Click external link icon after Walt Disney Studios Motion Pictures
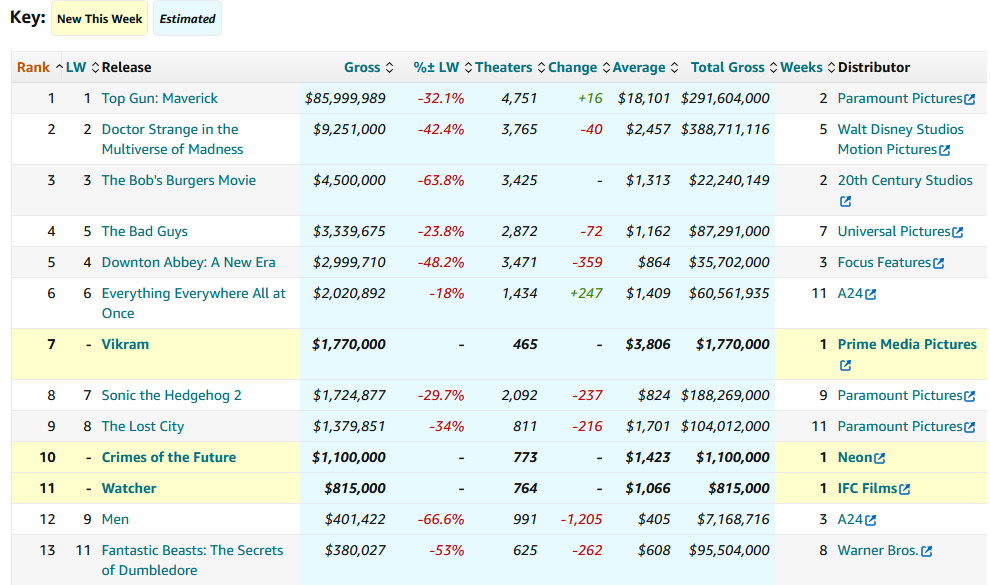The image size is (990, 585). click(x=945, y=150)
